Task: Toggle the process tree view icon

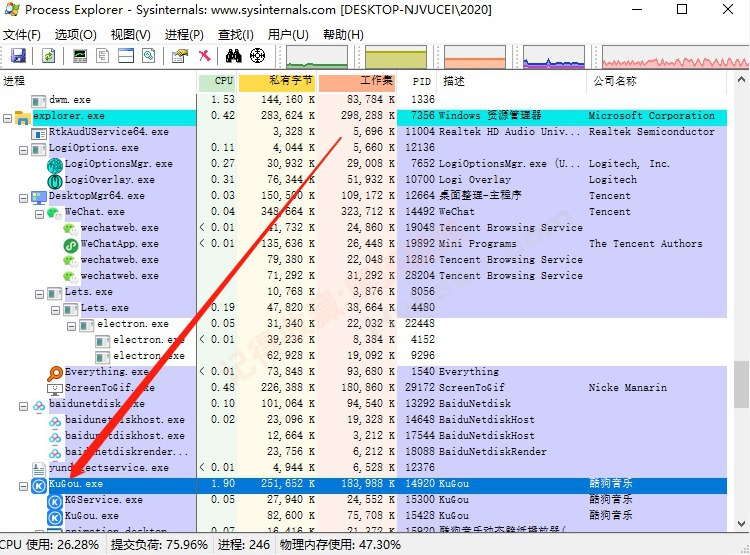Action: [103, 56]
